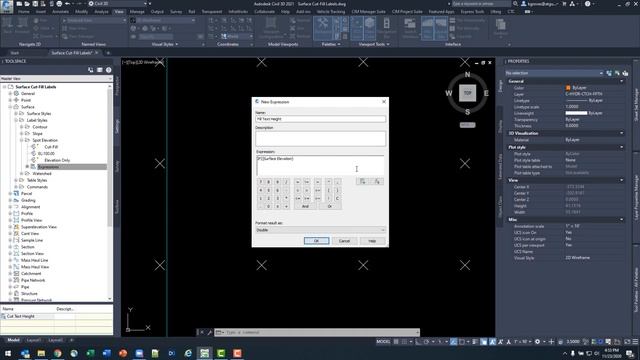Screen dimensions: 640x360
Task: Open the Master View dropdown in Toolspace
Action: point(56,78)
